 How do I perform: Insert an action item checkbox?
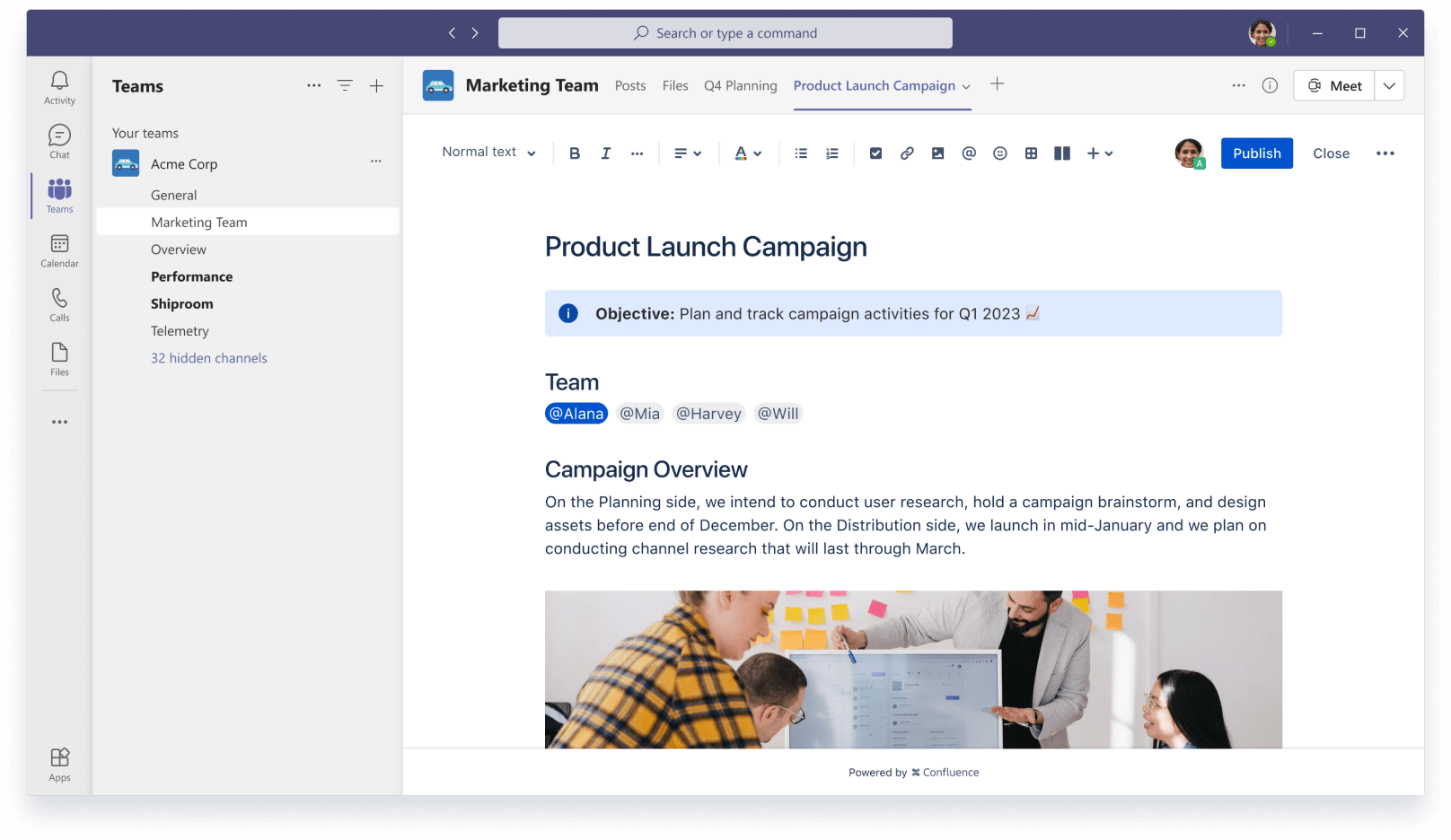click(875, 153)
